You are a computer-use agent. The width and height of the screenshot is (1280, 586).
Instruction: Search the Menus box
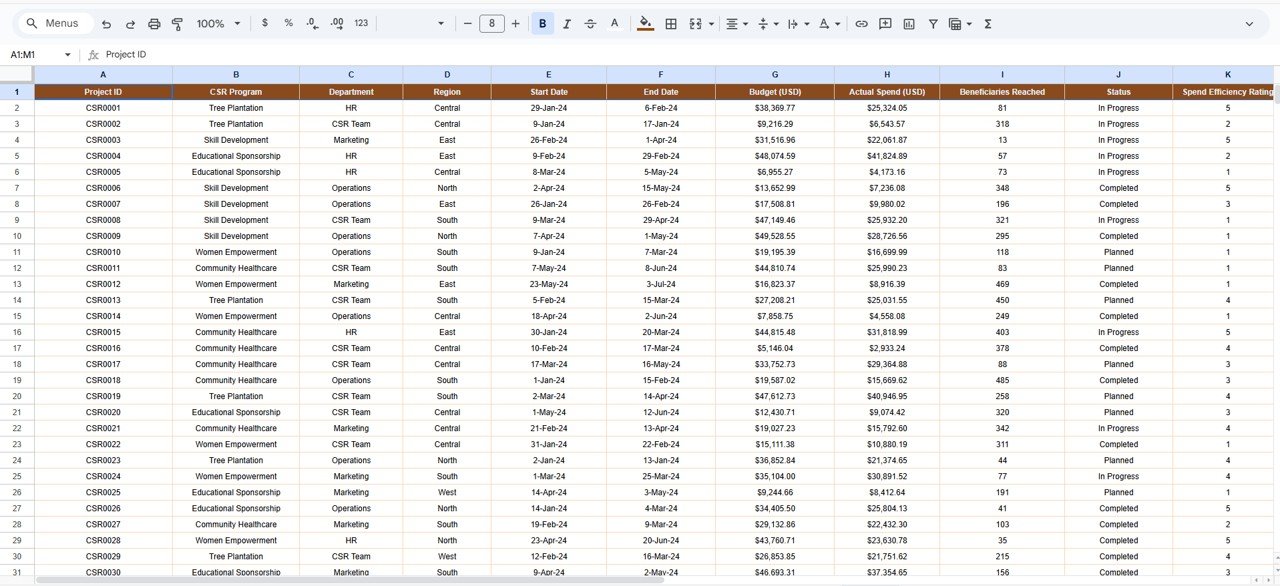(58, 23)
